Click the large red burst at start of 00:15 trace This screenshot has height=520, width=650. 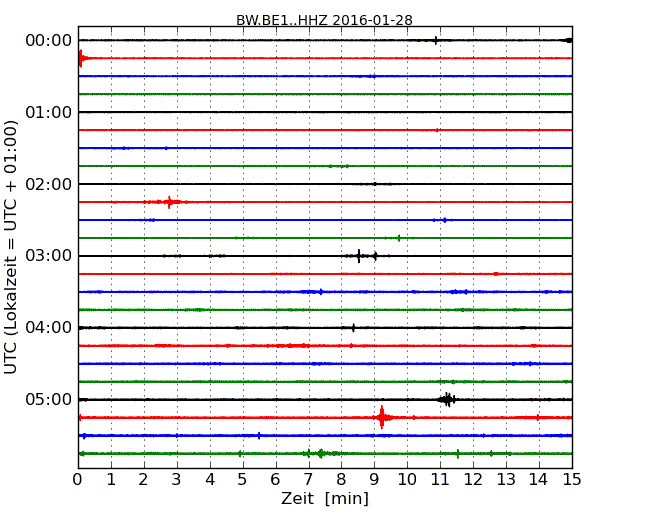(81, 58)
